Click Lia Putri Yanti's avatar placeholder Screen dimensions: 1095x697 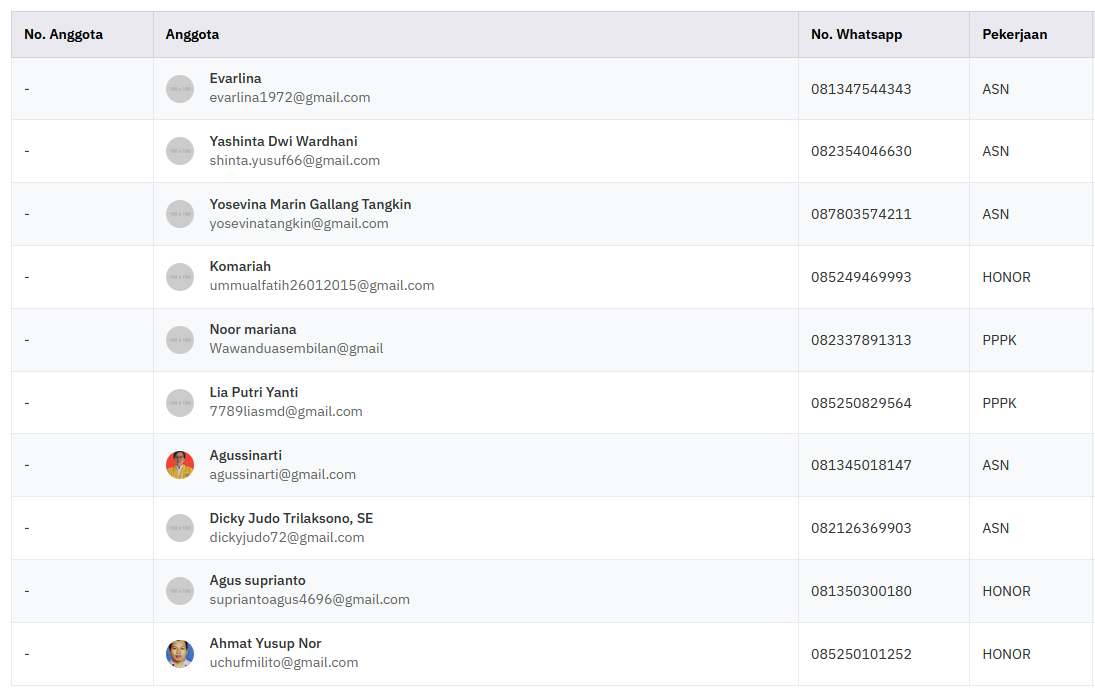180,403
